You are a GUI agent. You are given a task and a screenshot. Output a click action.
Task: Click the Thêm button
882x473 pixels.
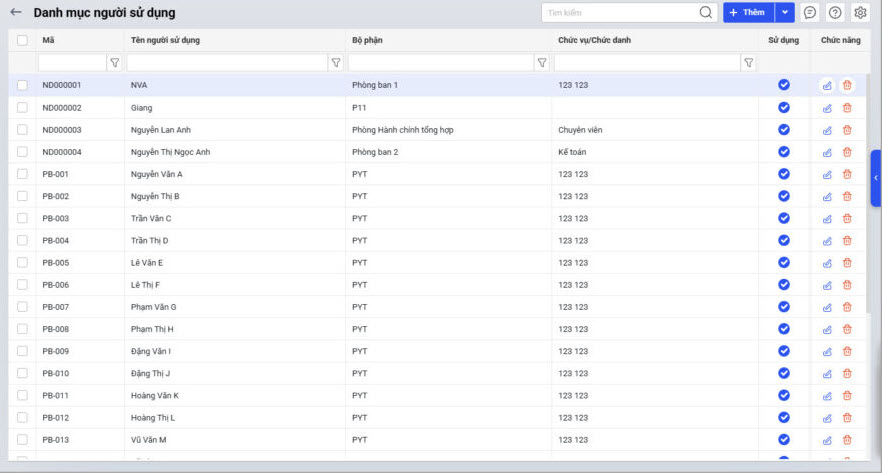coord(747,13)
